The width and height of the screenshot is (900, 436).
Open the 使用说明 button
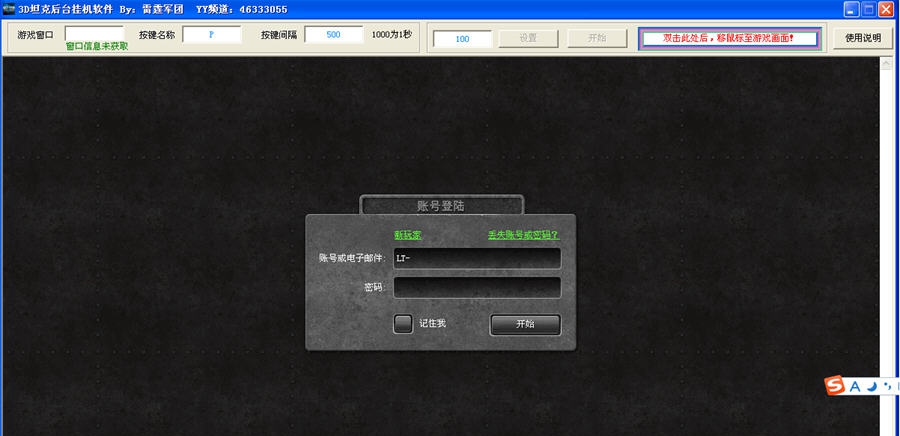click(x=863, y=38)
